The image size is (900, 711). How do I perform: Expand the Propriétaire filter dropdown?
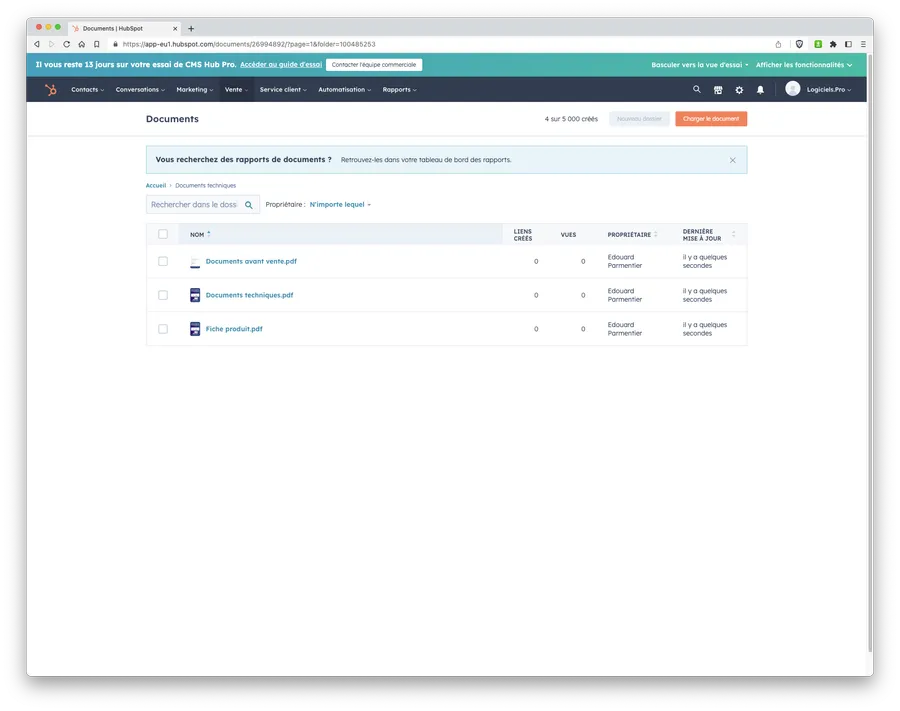click(x=340, y=205)
